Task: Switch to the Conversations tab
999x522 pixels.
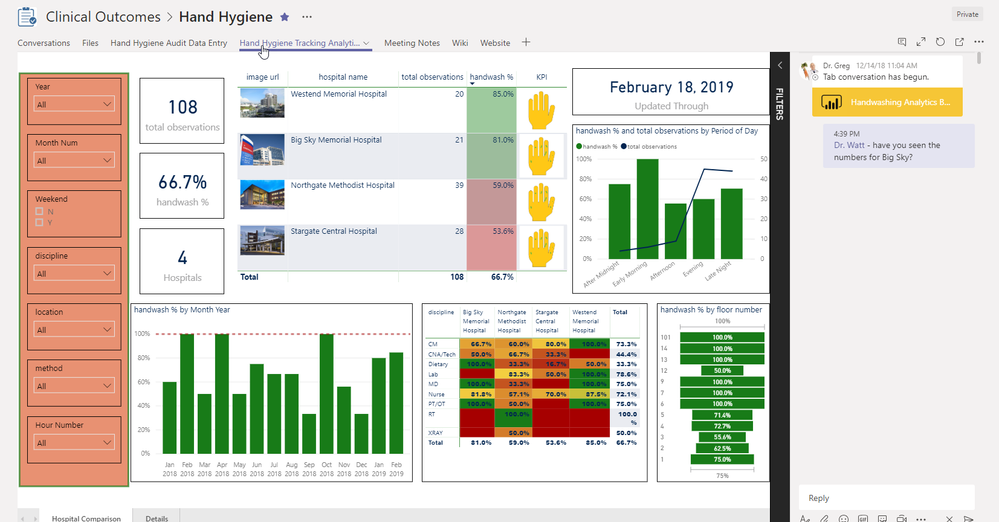Action: (43, 43)
